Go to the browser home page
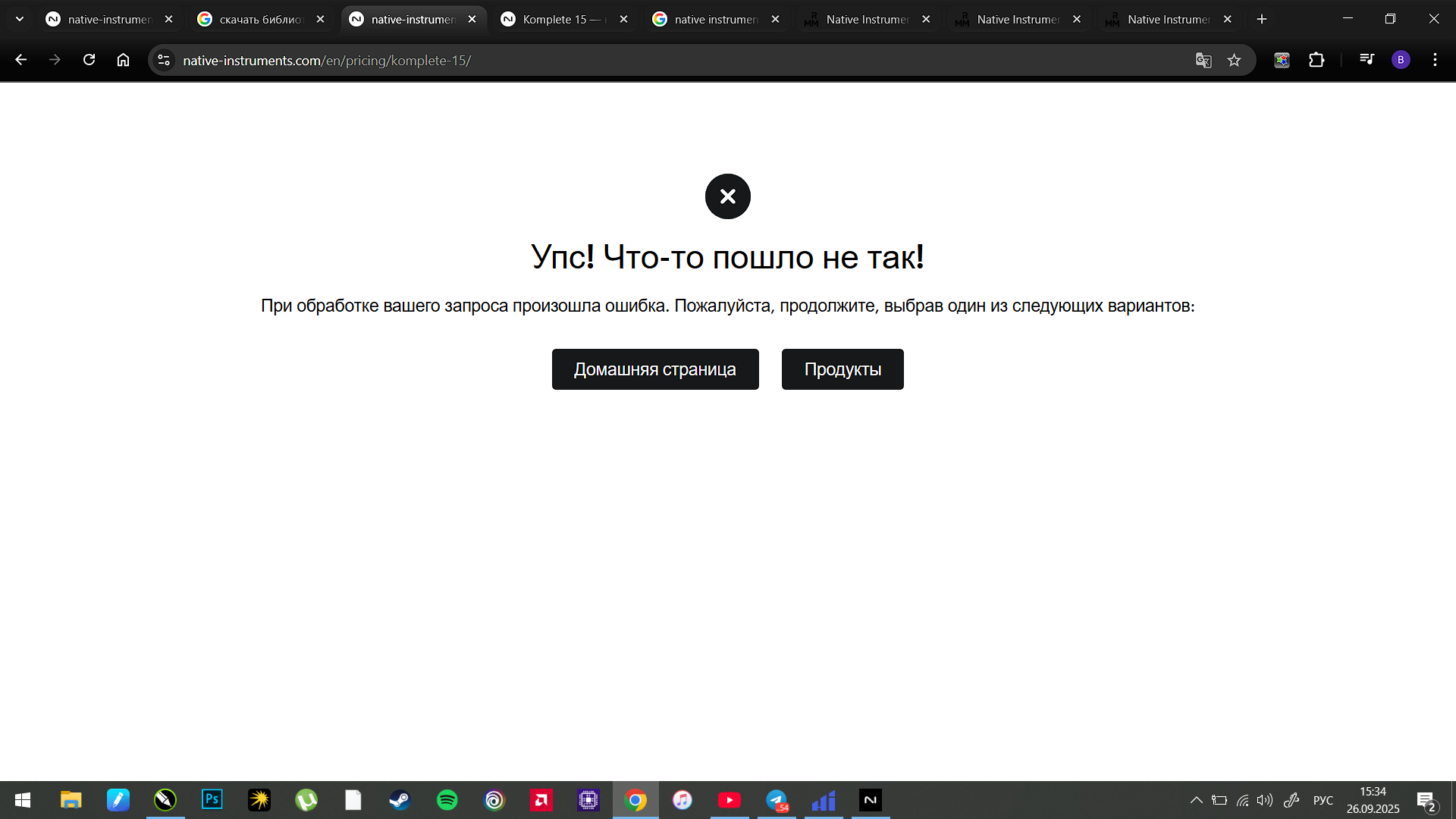The width and height of the screenshot is (1456, 819). click(123, 60)
